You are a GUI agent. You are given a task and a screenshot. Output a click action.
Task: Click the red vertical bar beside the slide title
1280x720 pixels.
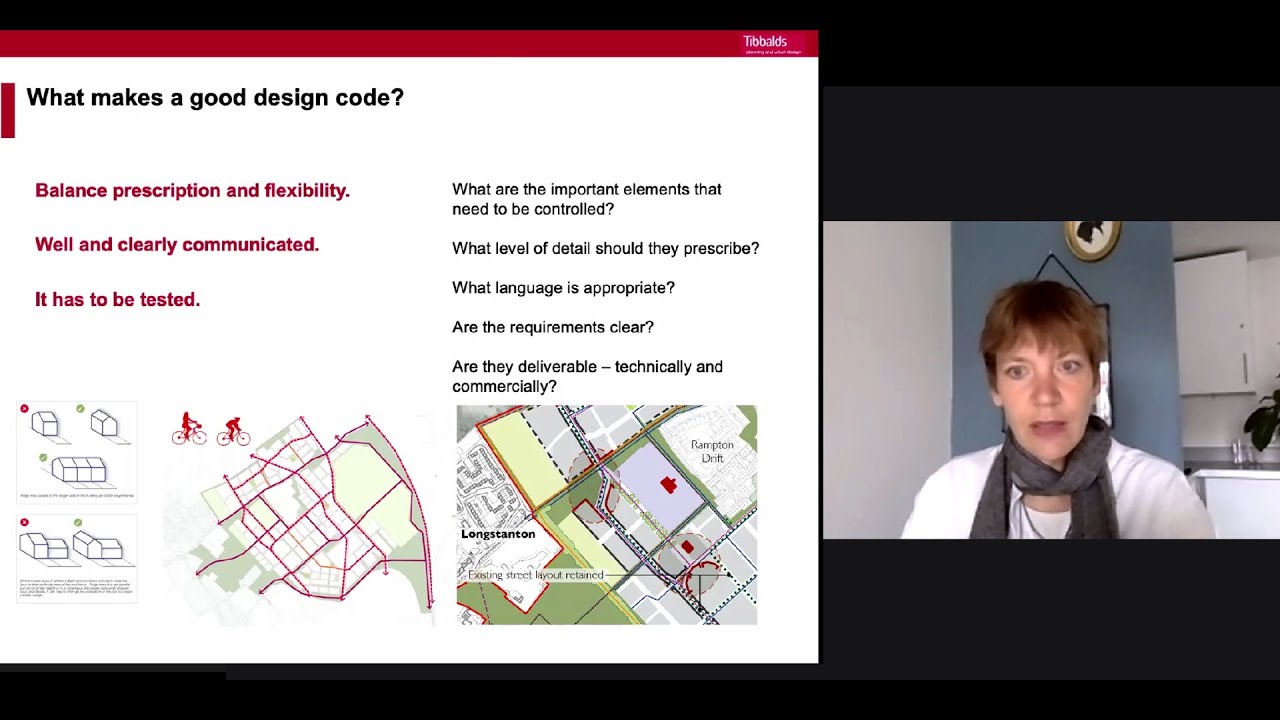(x=8, y=109)
